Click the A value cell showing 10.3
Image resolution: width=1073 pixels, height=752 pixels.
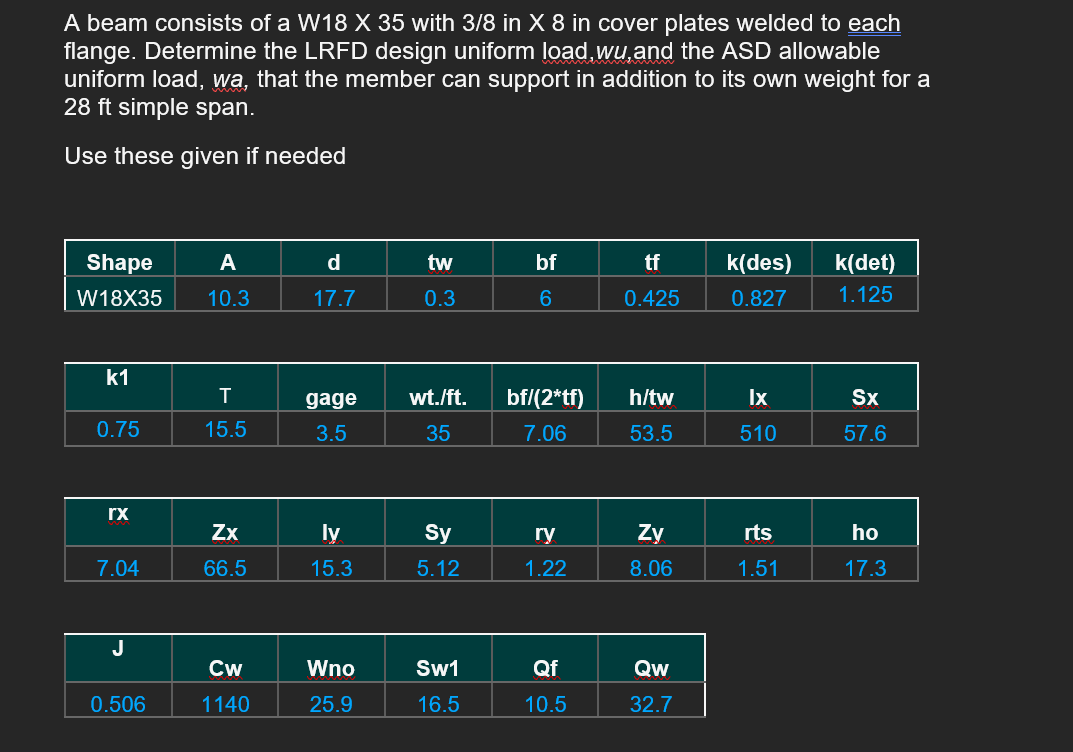click(227, 294)
